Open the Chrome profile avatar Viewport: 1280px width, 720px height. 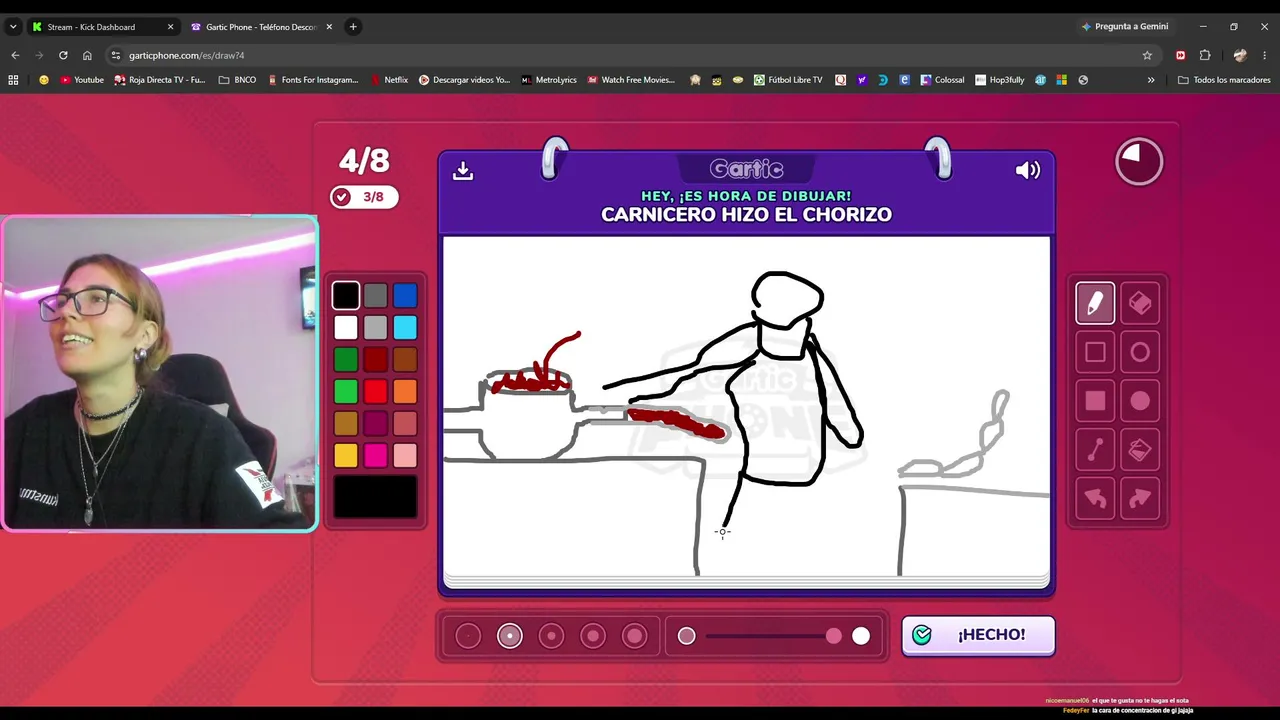1240,55
